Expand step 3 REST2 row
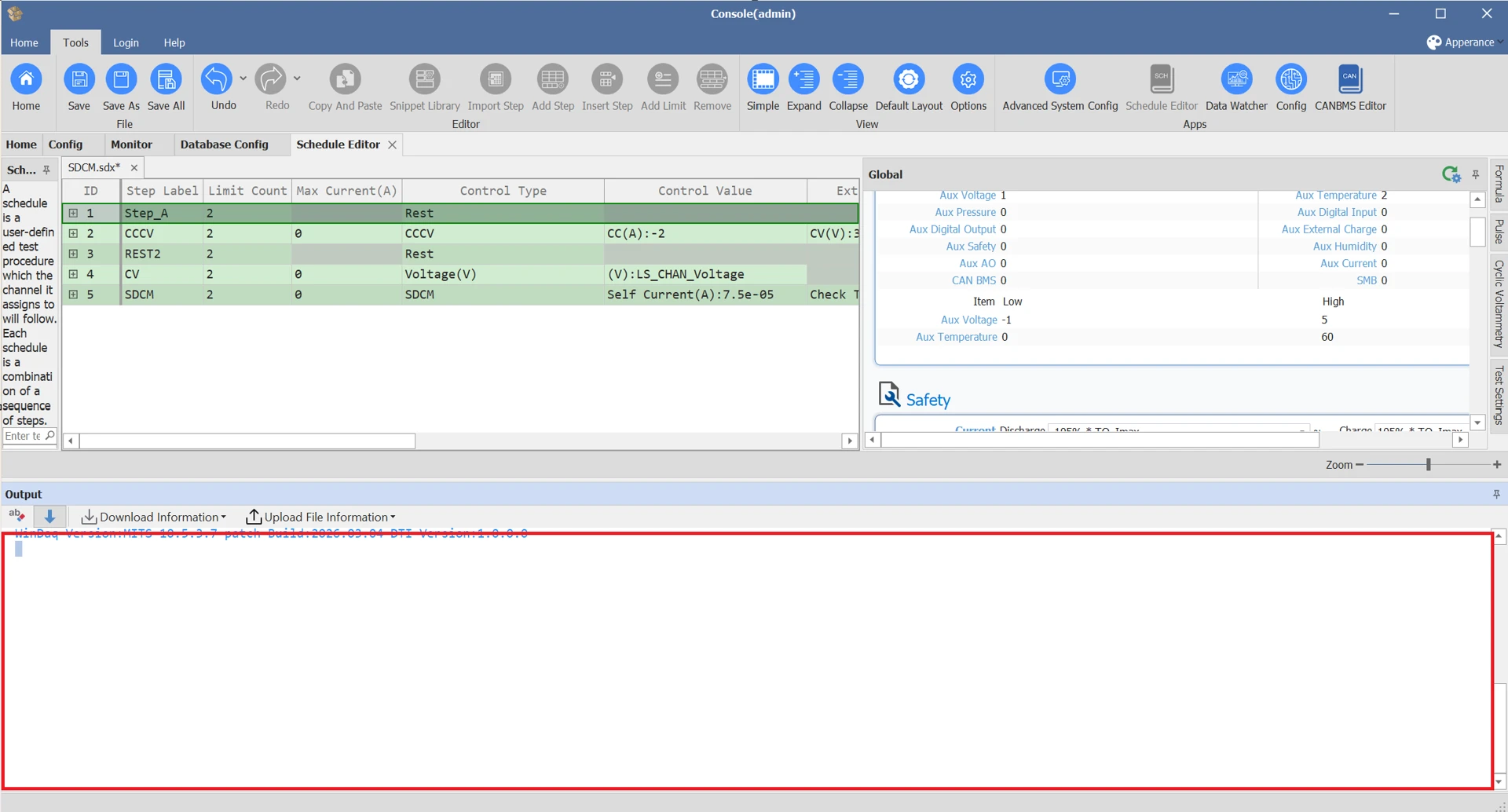Image resolution: width=1508 pixels, height=812 pixels. [x=73, y=254]
